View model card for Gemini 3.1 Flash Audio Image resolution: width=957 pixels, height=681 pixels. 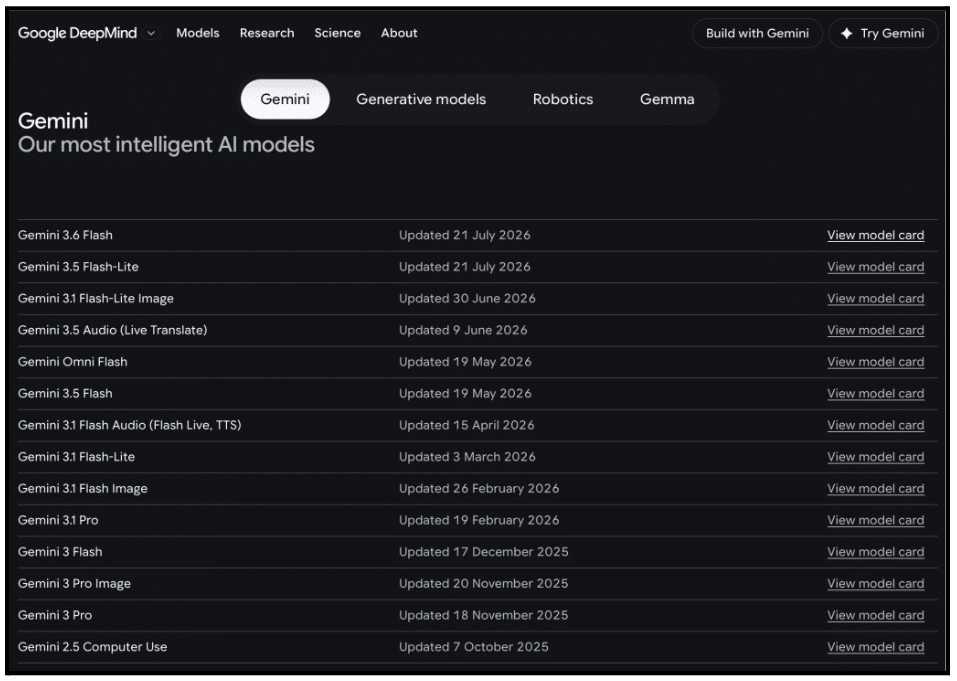[876, 425]
